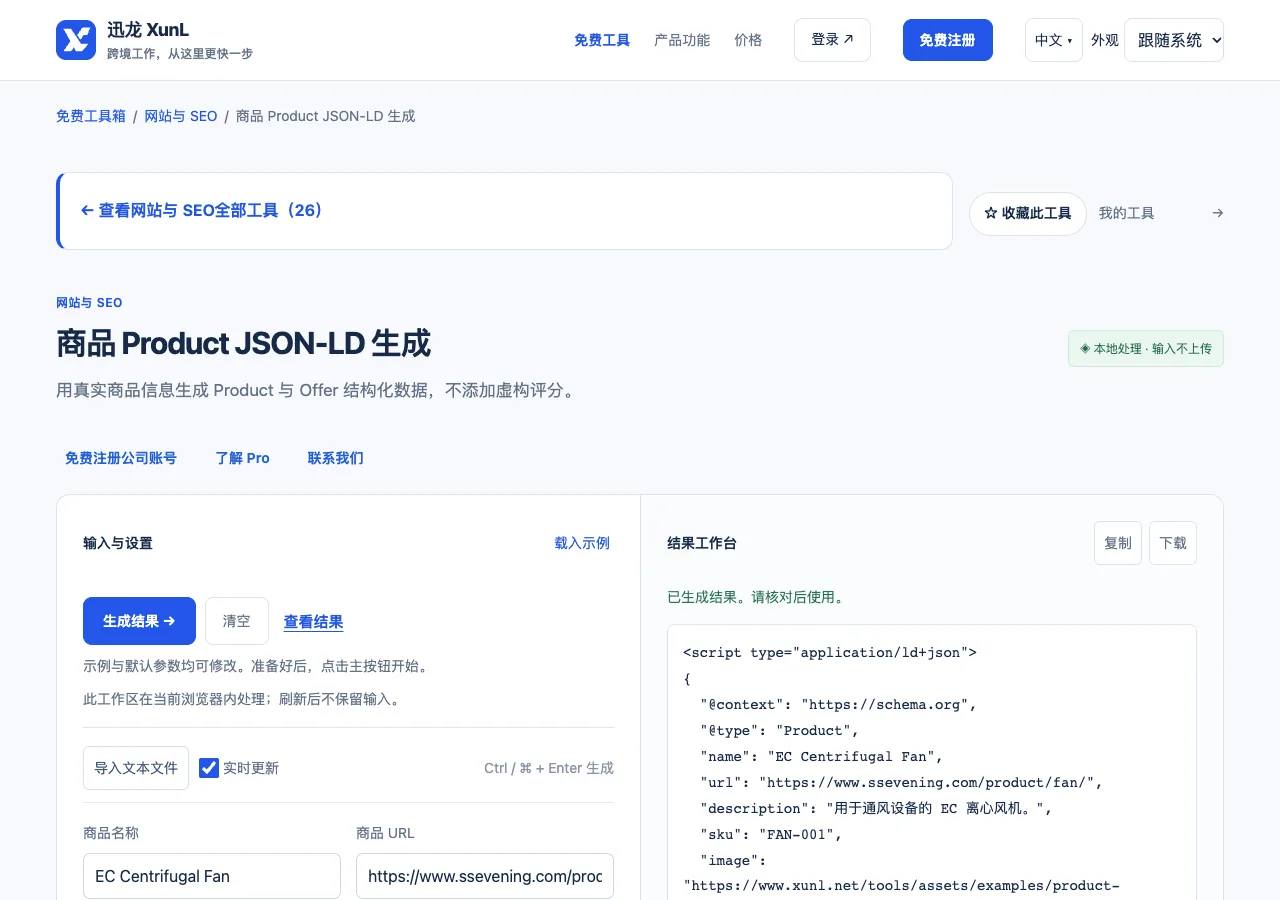Click the 已生成结果。请核对后使用。 status text
Viewport: 1280px width, 900px height.
click(757, 597)
